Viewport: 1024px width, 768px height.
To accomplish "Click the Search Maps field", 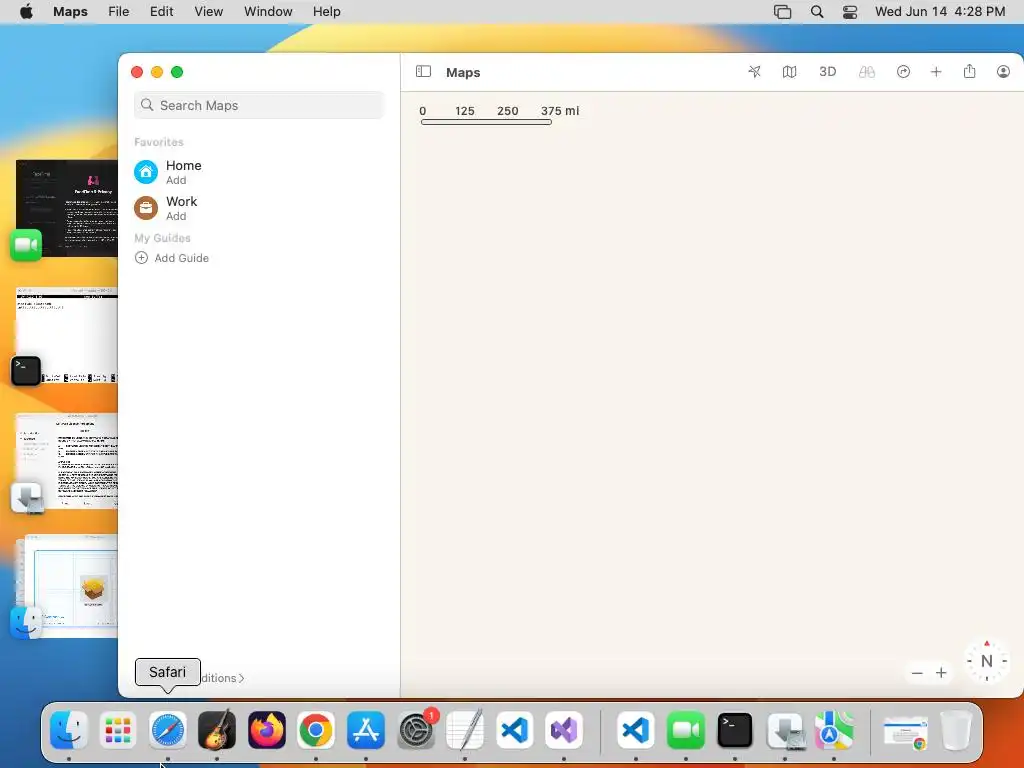I will [259, 105].
